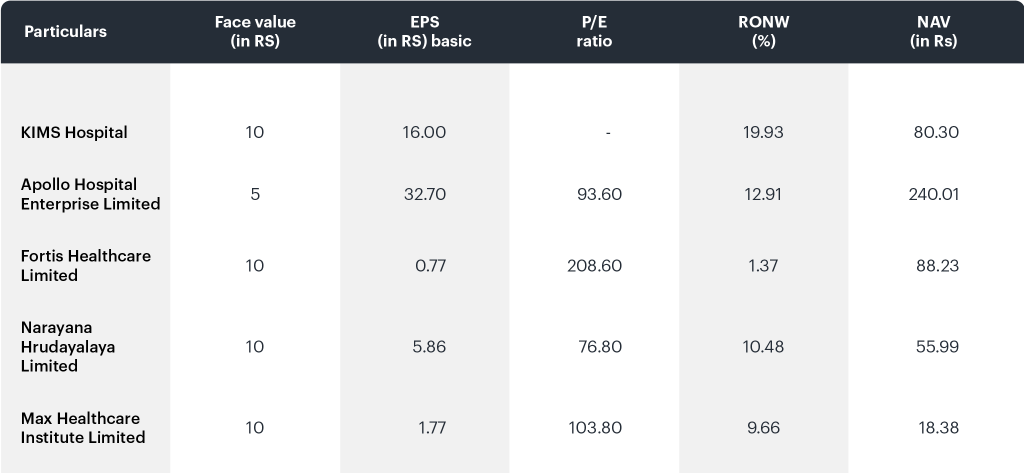Image resolution: width=1024 pixels, height=473 pixels.
Task: Click the Face value (in RS) header
Action: coord(255,31)
